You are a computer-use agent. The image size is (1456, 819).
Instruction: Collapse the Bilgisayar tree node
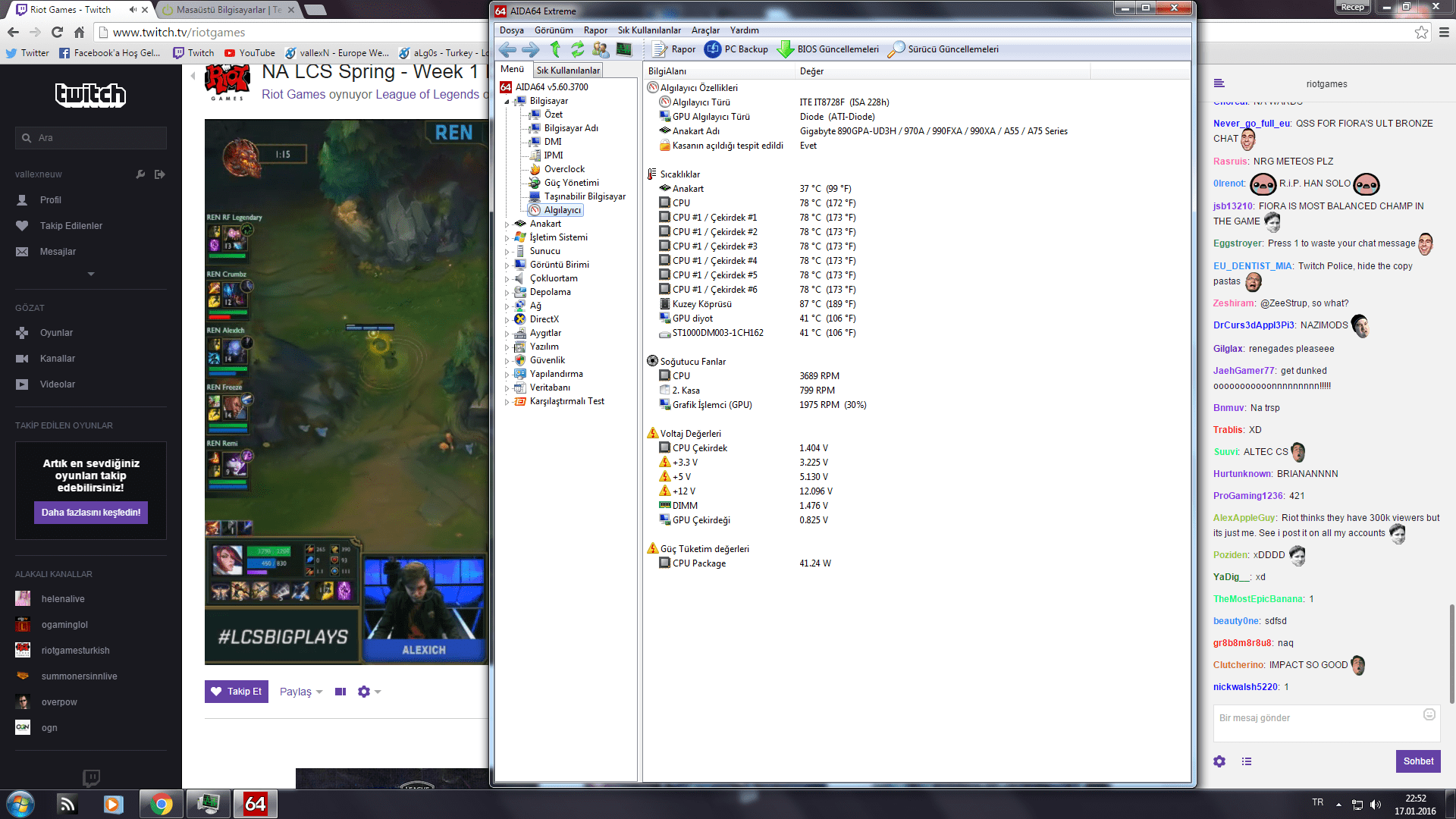(x=507, y=102)
